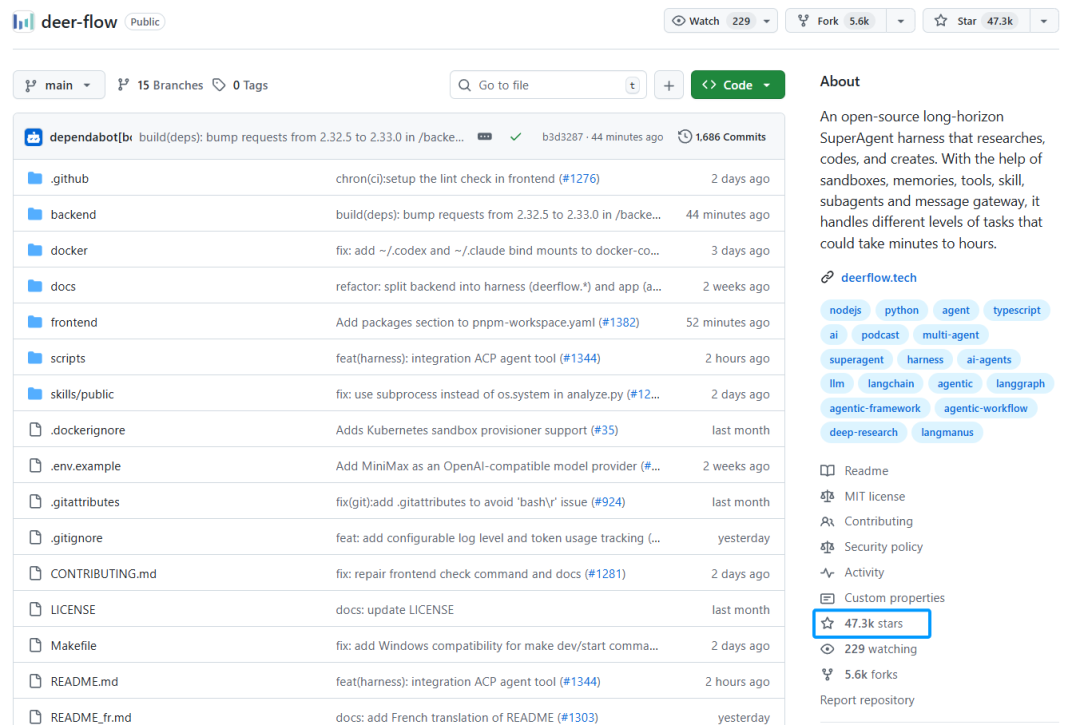
Task: Expand commit message via ellipsis icon
Action: tap(486, 135)
